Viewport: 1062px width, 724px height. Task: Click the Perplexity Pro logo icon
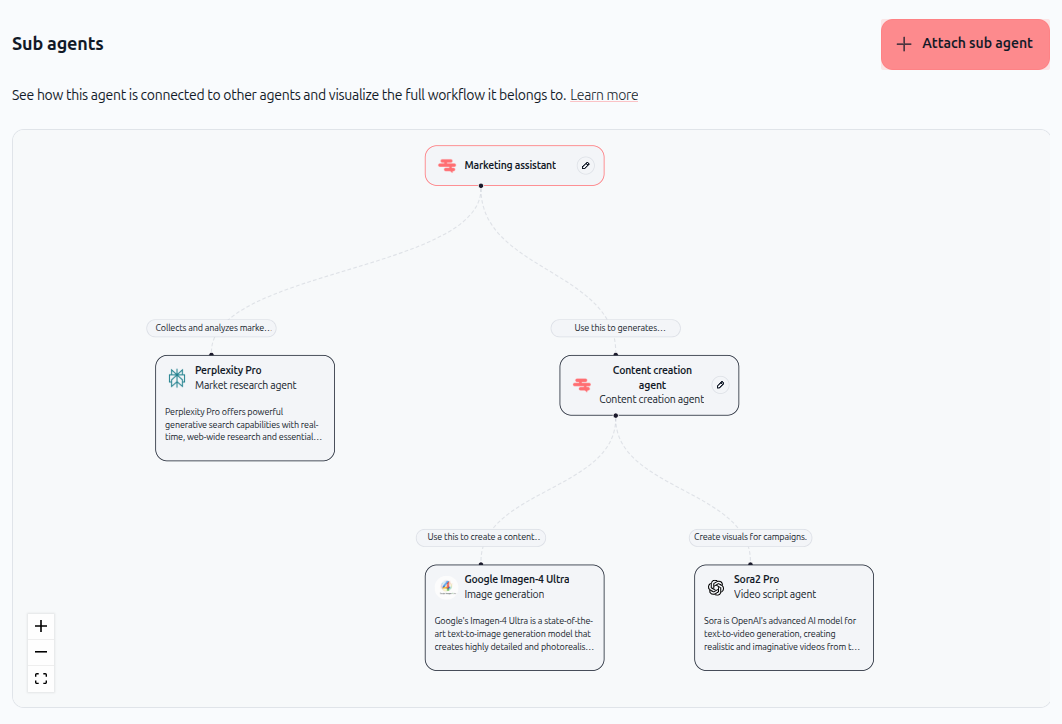tap(177, 378)
